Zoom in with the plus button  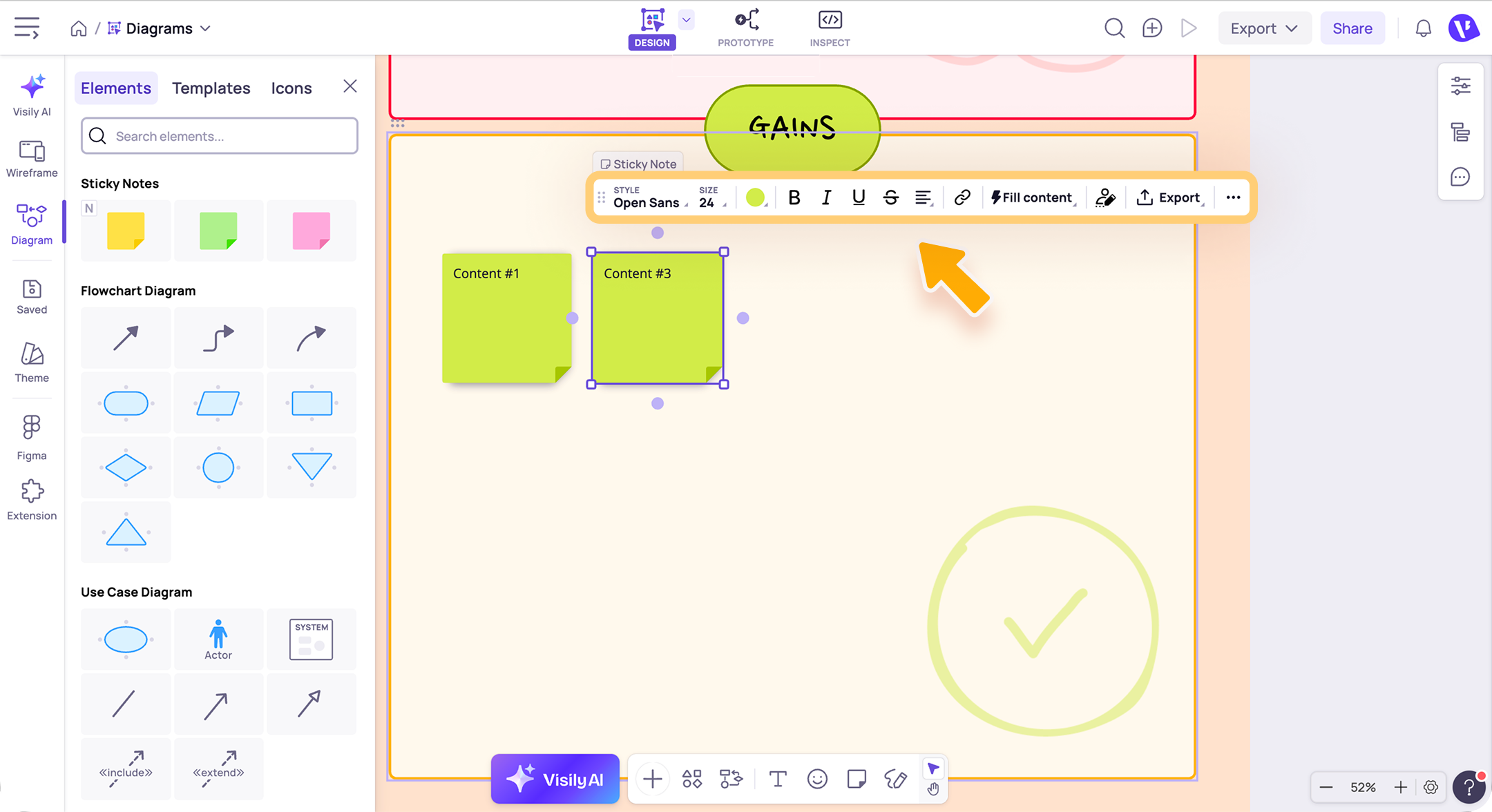coord(1400,787)
